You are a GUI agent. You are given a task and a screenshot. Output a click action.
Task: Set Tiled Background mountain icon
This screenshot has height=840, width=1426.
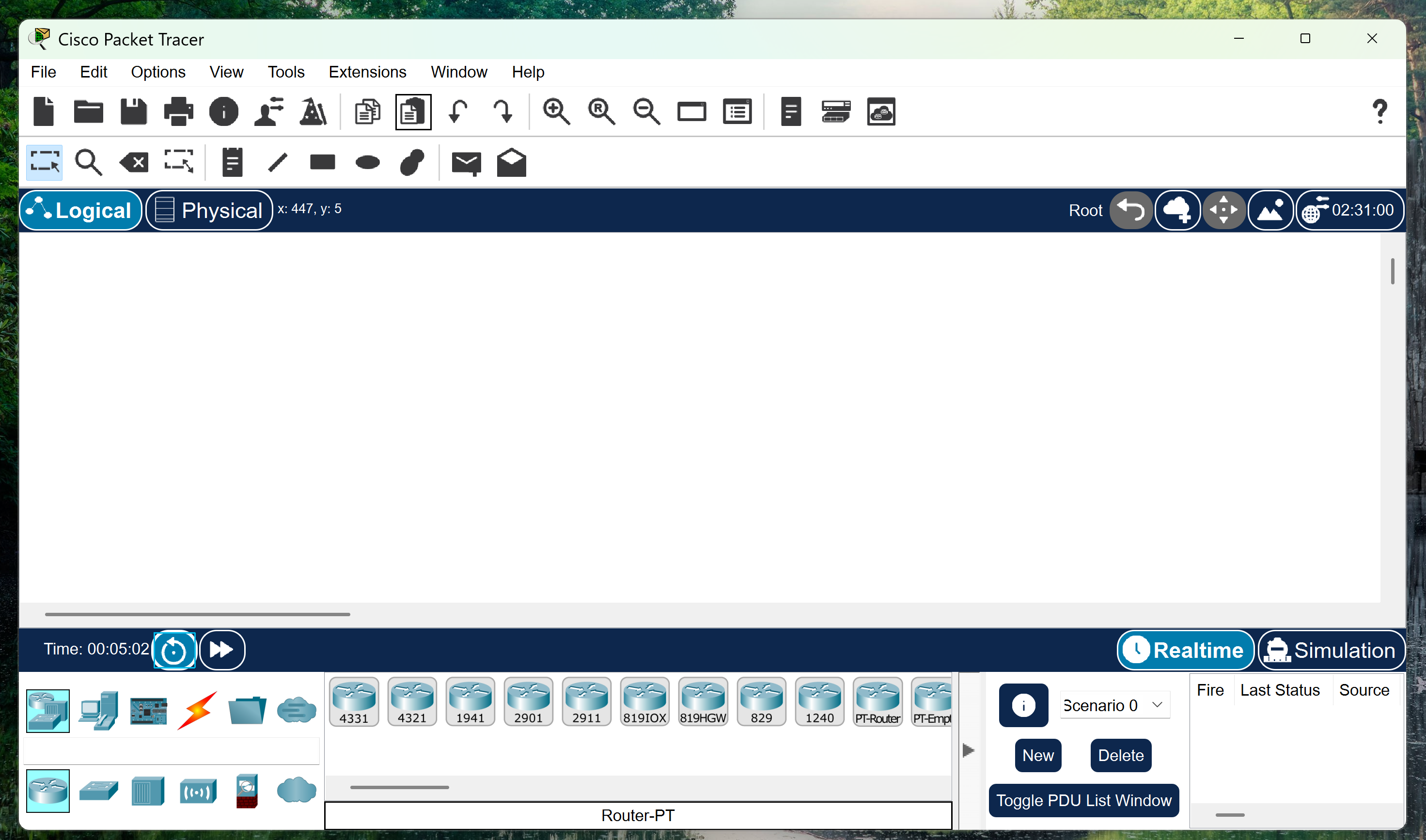(x=1270, y=210)
